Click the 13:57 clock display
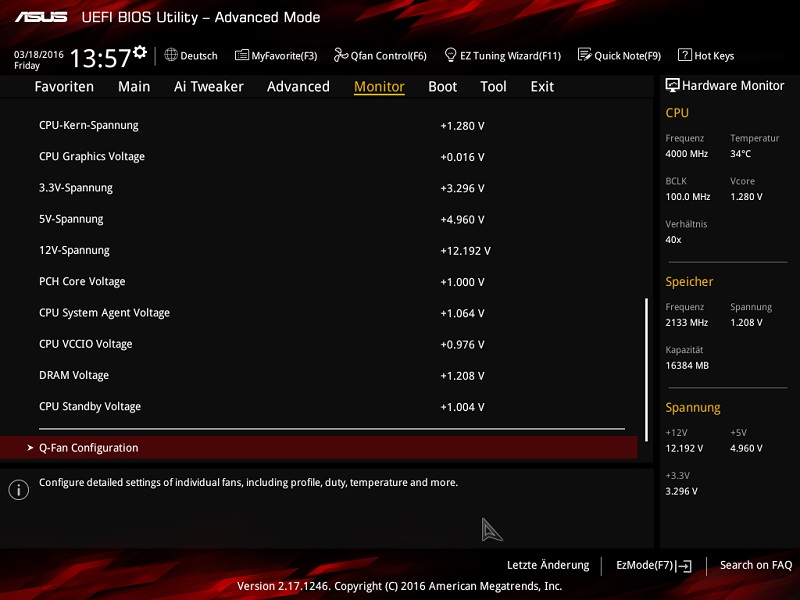The image size is (800, 600). (x=101, y=58)
